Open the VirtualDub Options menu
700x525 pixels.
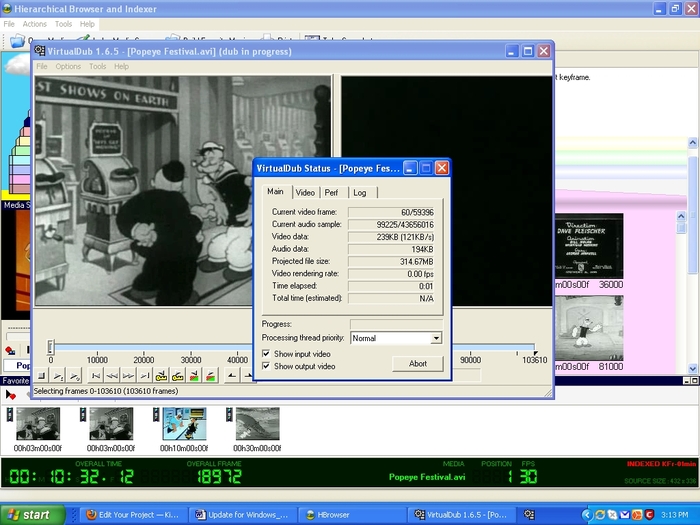[68, 66]
